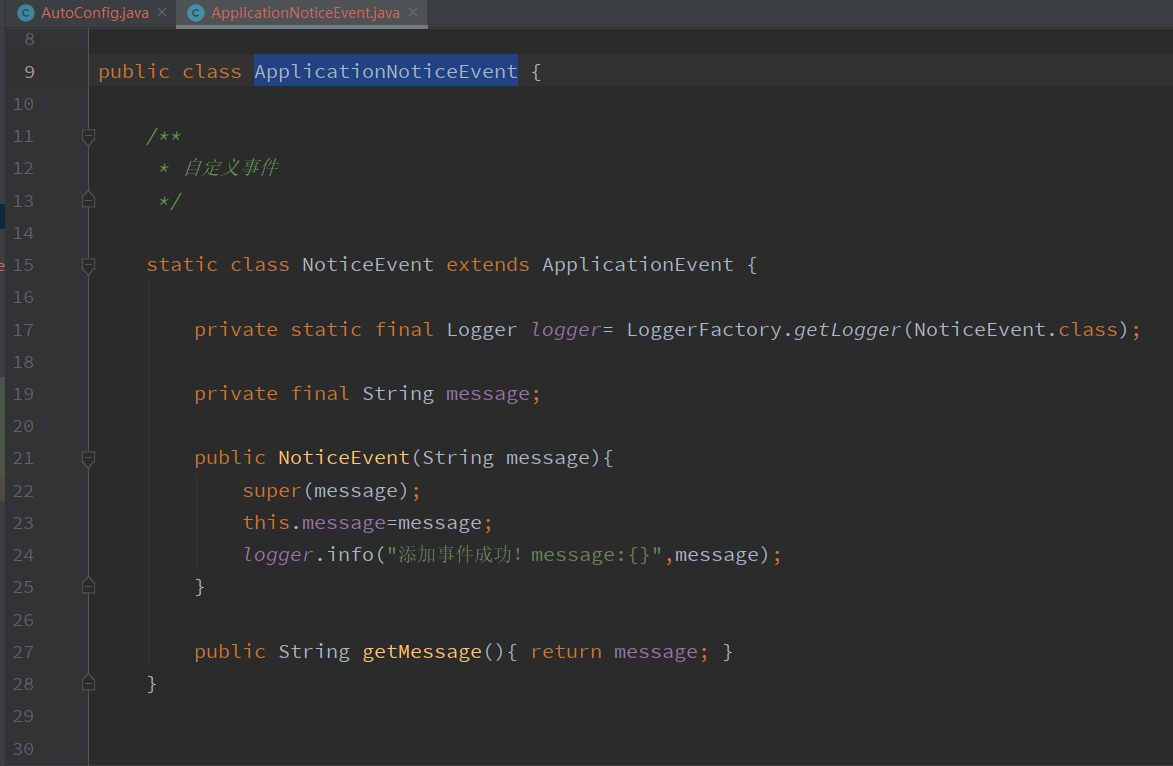Click the class icon on ApplicationNoticeEvent.java tab

click(x=196, y=13)
